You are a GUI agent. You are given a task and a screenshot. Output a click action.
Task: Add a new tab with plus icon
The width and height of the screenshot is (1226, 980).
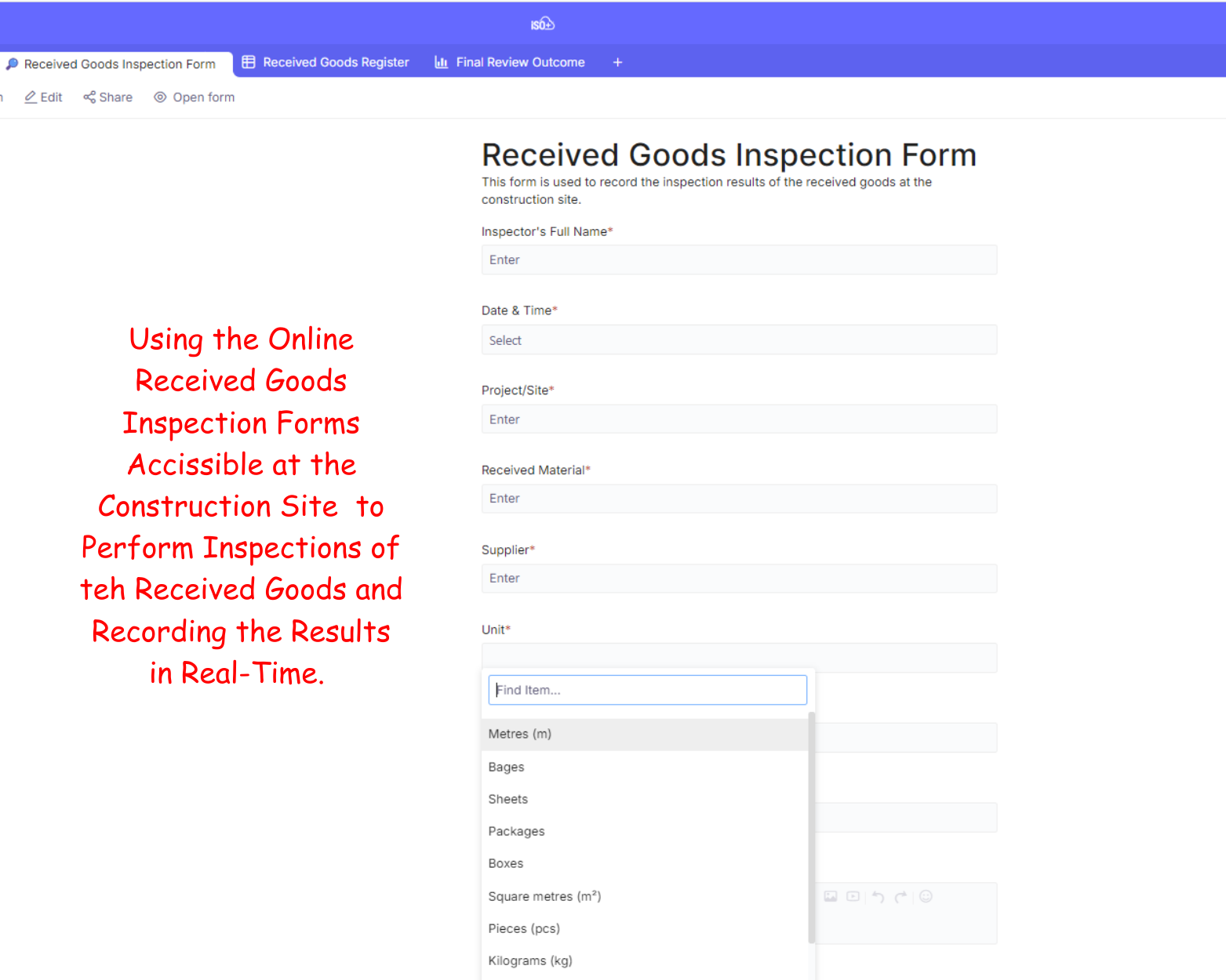coord(617,63)
